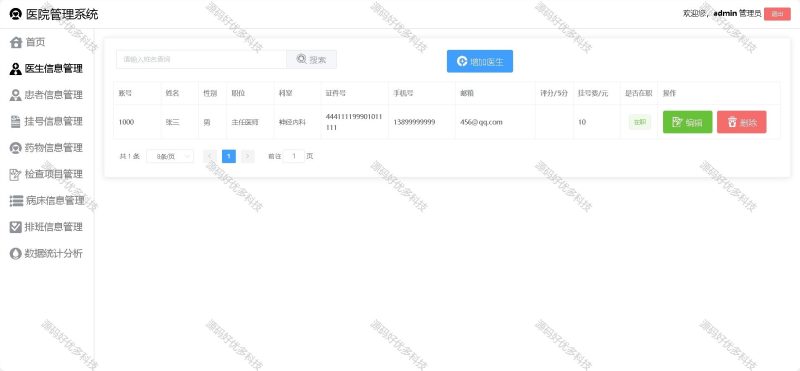Focus the doctor name search field
This screenshot has height=371, width=800.
[201, 59]
